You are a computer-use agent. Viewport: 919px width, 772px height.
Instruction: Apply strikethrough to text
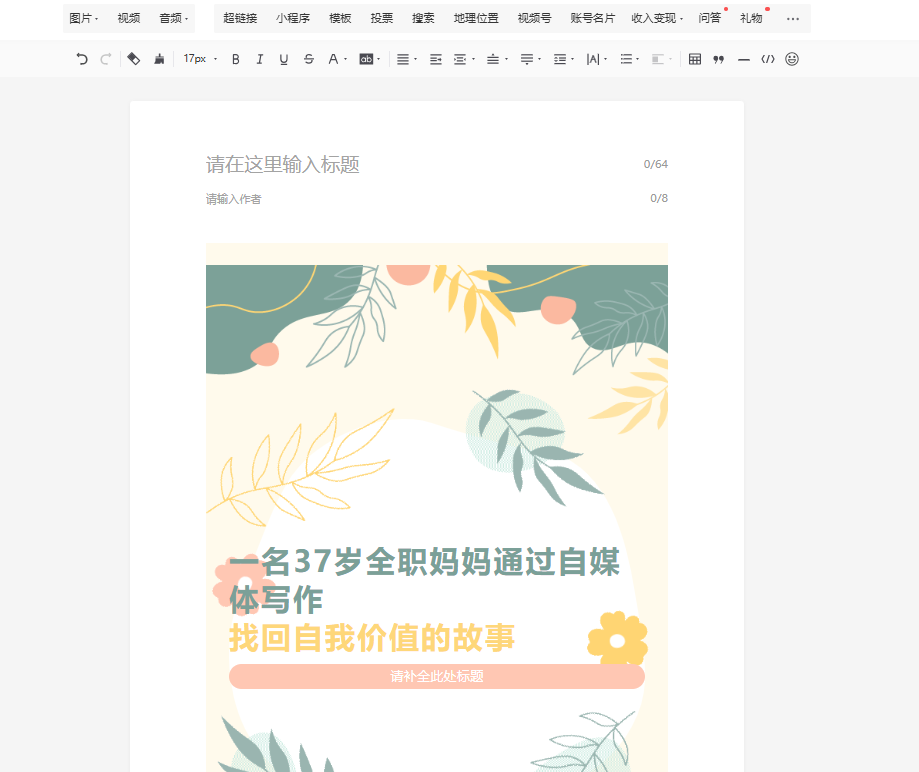(x=308, y=59)
